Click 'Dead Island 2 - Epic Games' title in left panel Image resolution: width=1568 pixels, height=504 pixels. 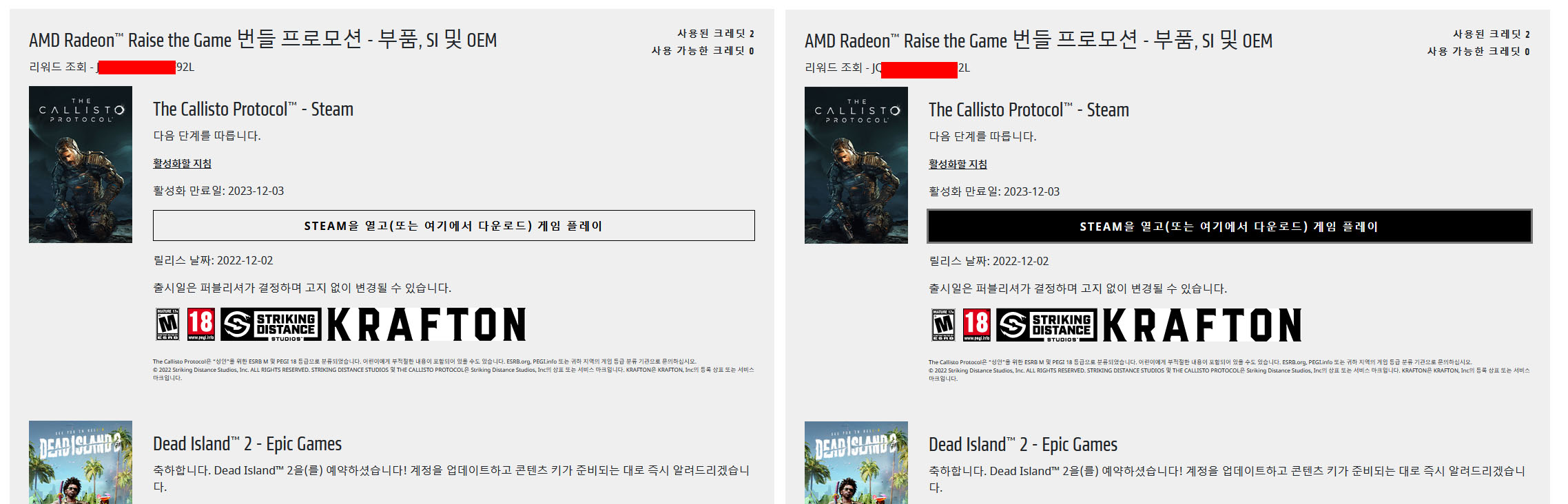click(x=247, y=444)
